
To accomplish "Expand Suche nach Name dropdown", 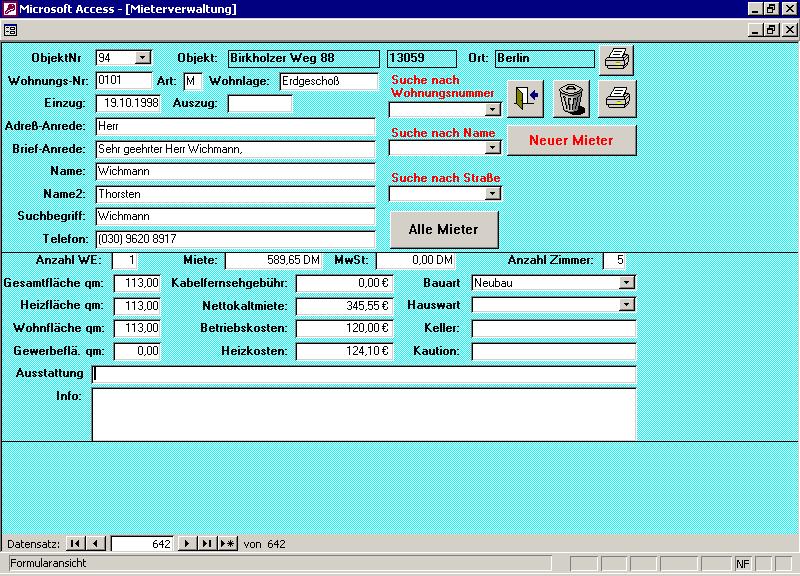I will [492, 147].
